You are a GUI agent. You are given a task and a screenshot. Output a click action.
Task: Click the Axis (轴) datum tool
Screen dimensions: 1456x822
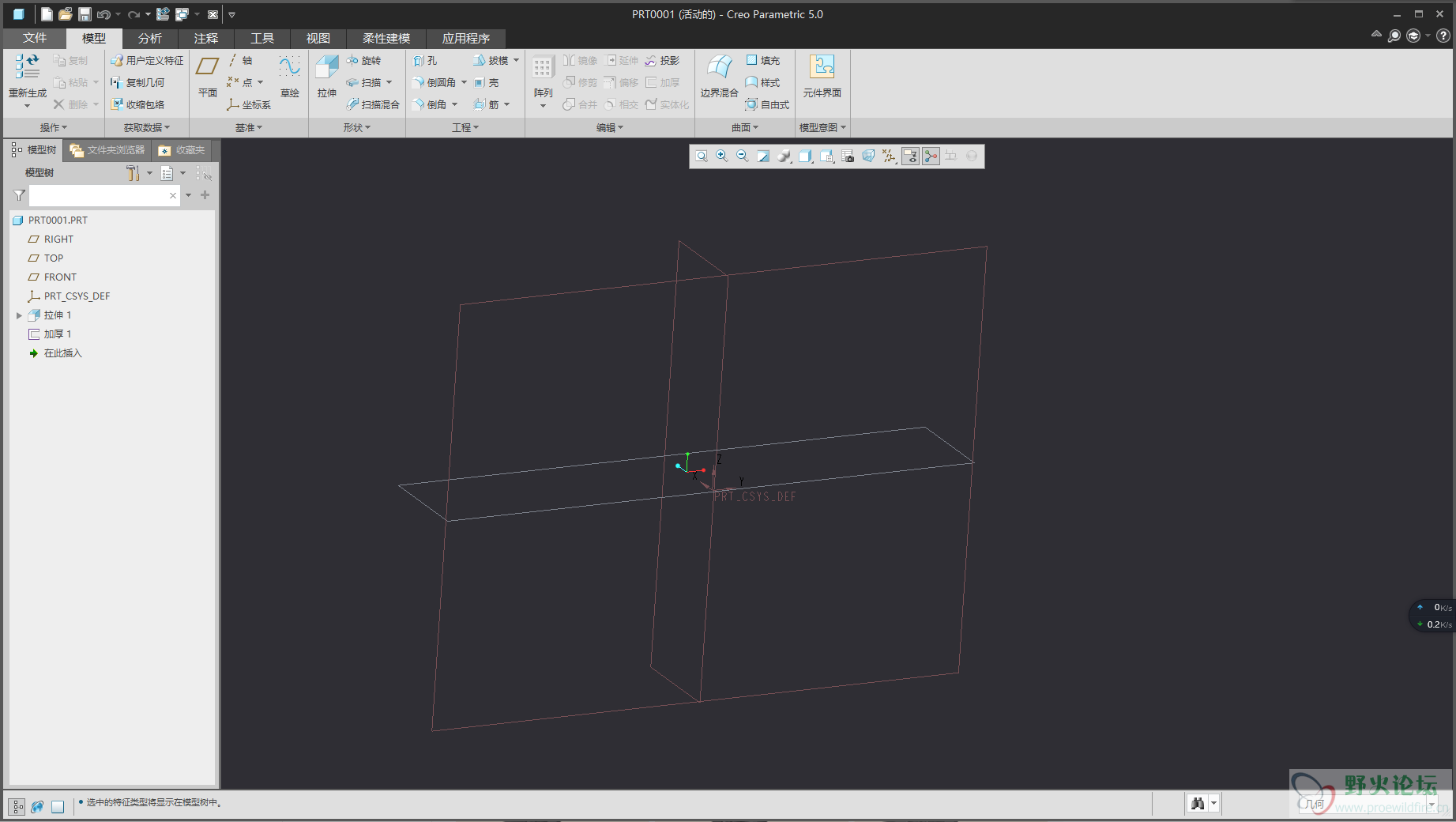click(x=240, y=60)
